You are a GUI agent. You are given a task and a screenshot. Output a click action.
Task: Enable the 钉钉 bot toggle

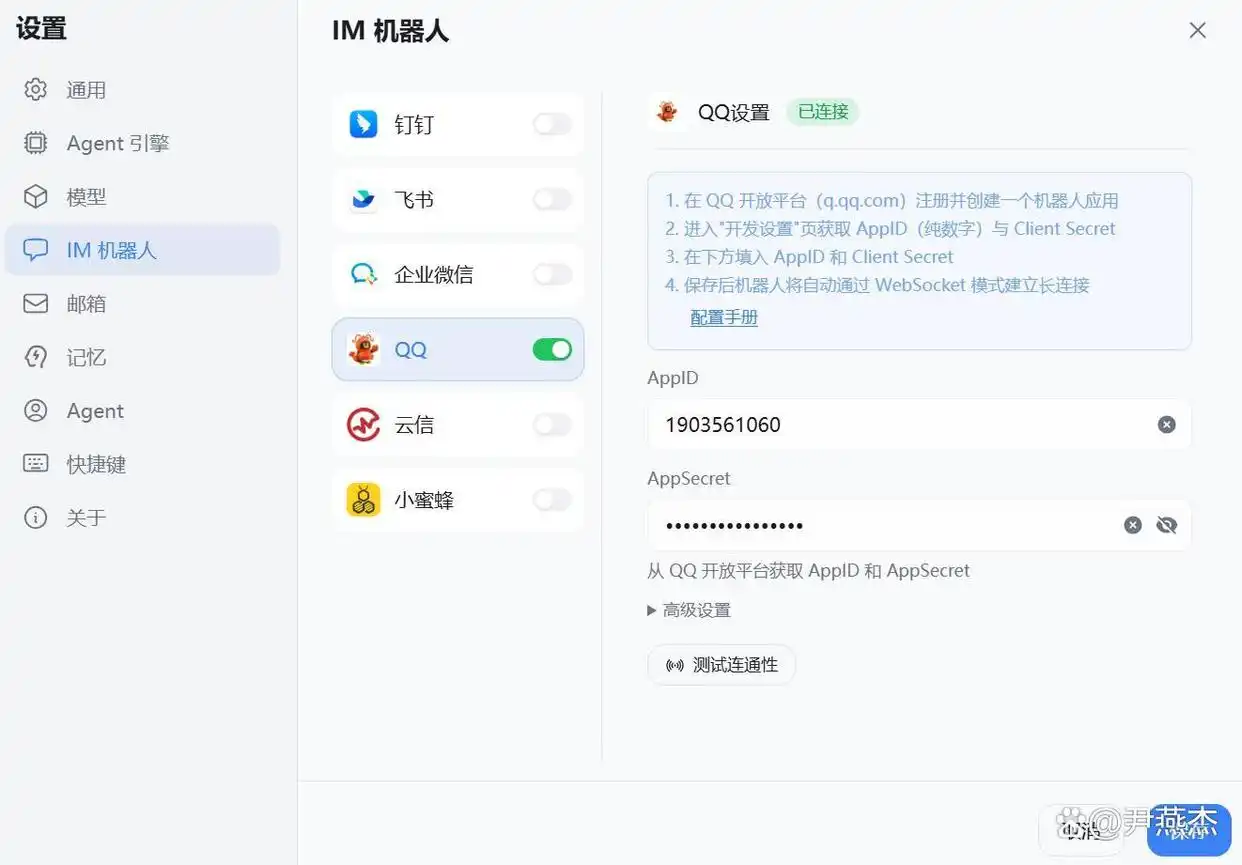(x=551, y=124)
